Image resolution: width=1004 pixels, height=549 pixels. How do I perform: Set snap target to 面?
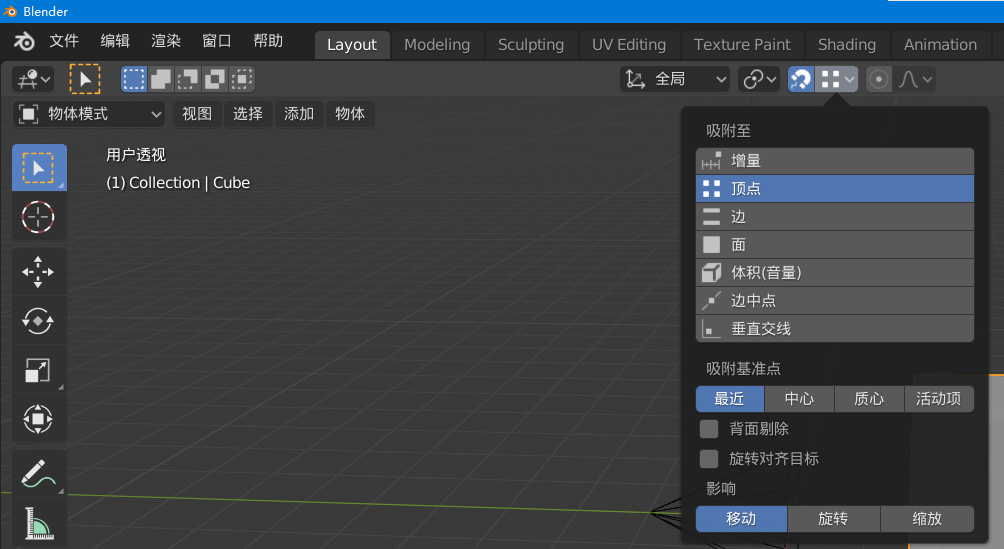(x=835, y=245)
